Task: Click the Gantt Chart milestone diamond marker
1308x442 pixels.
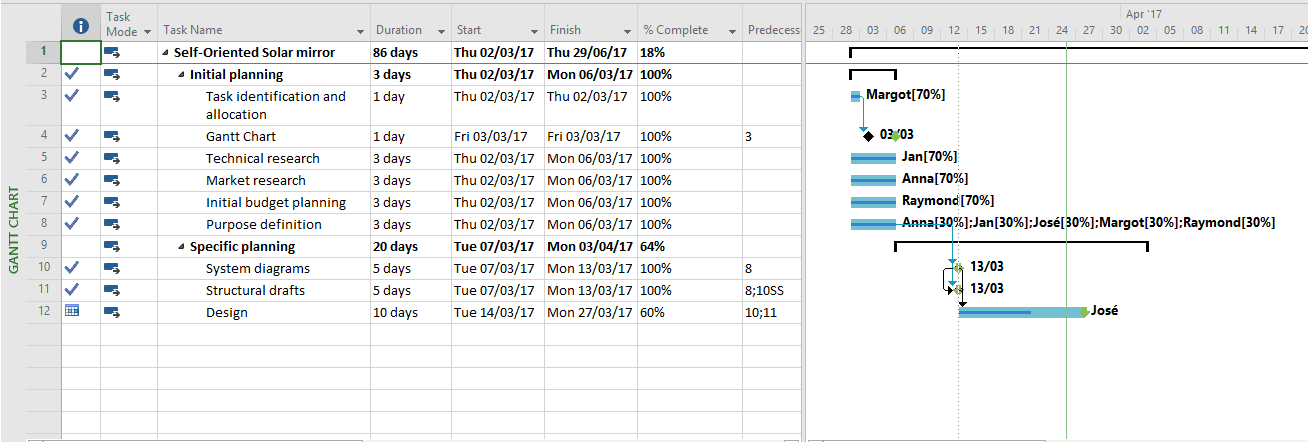Action: coord(867,135)
